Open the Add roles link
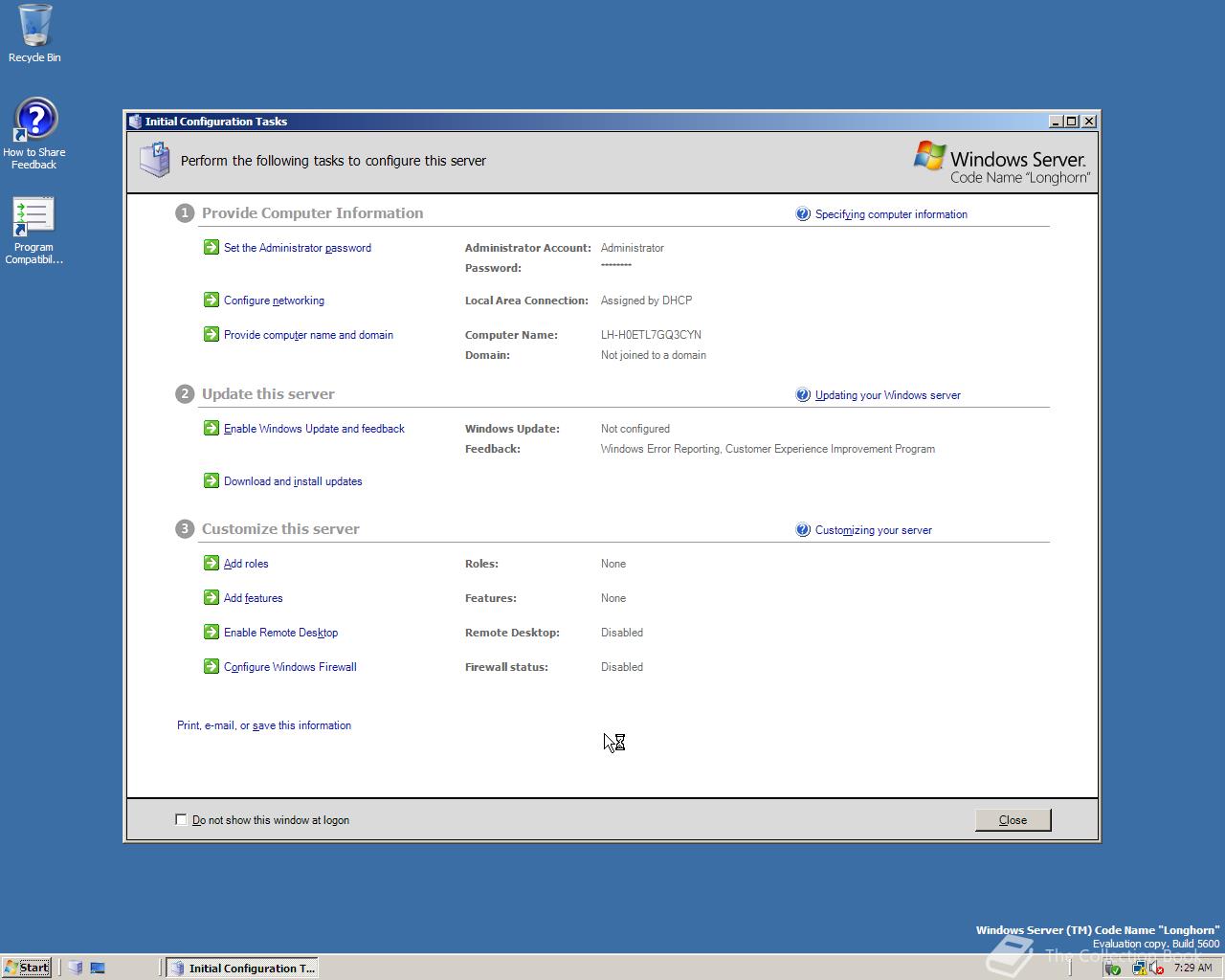Screen dimensions: 1225x980 click(246, 564)
